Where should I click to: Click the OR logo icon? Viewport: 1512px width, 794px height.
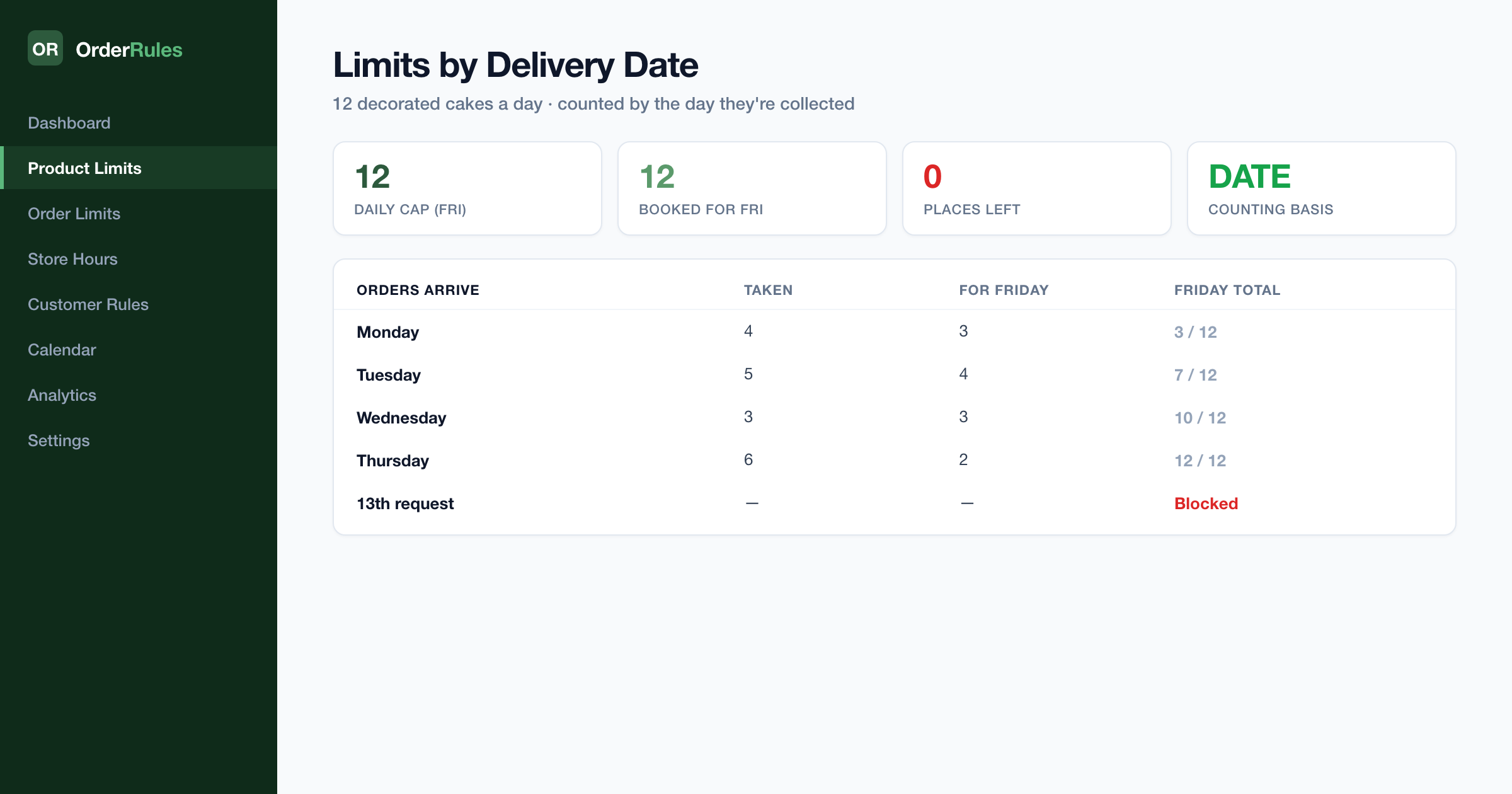click(45, 49)
